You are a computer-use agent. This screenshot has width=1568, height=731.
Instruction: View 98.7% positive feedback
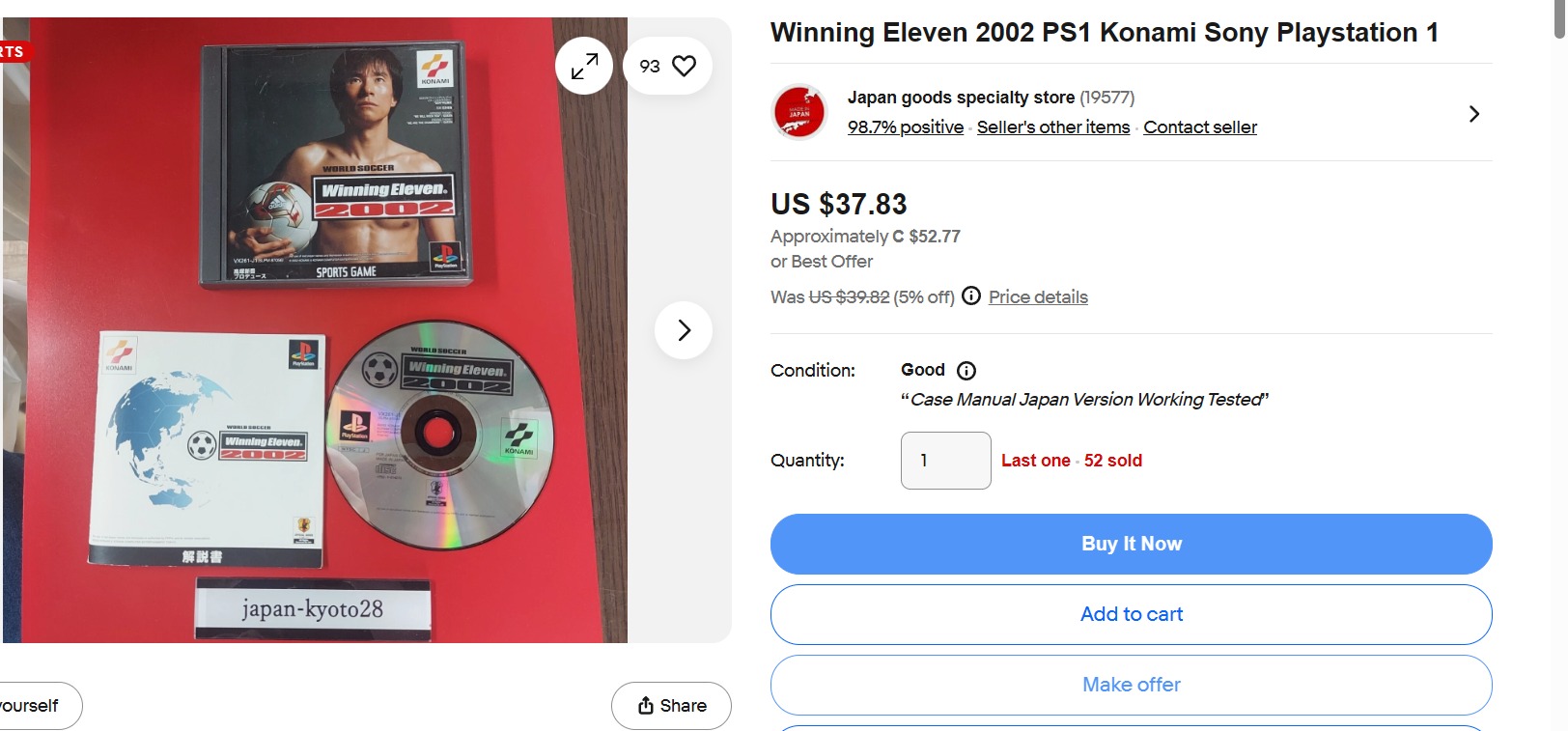coord(906,127)
